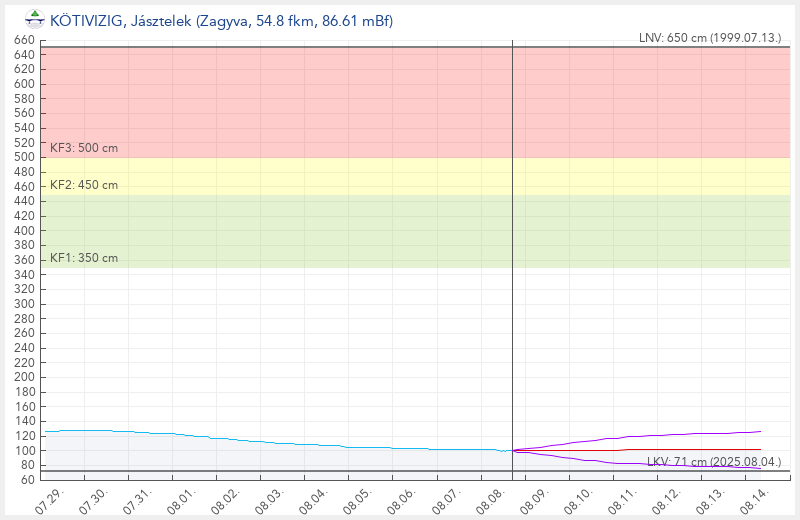The image size is (800, 520).
Task: Click the lower purple forecast bound line
Action: 637,462
